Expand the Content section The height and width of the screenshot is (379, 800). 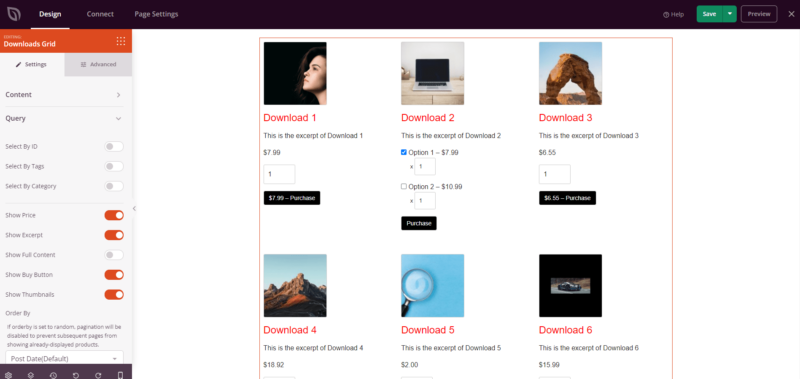64,95
